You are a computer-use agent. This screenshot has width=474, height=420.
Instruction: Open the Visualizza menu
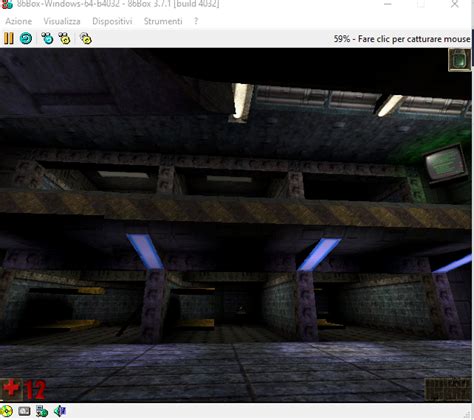click(x=62, y=21)
